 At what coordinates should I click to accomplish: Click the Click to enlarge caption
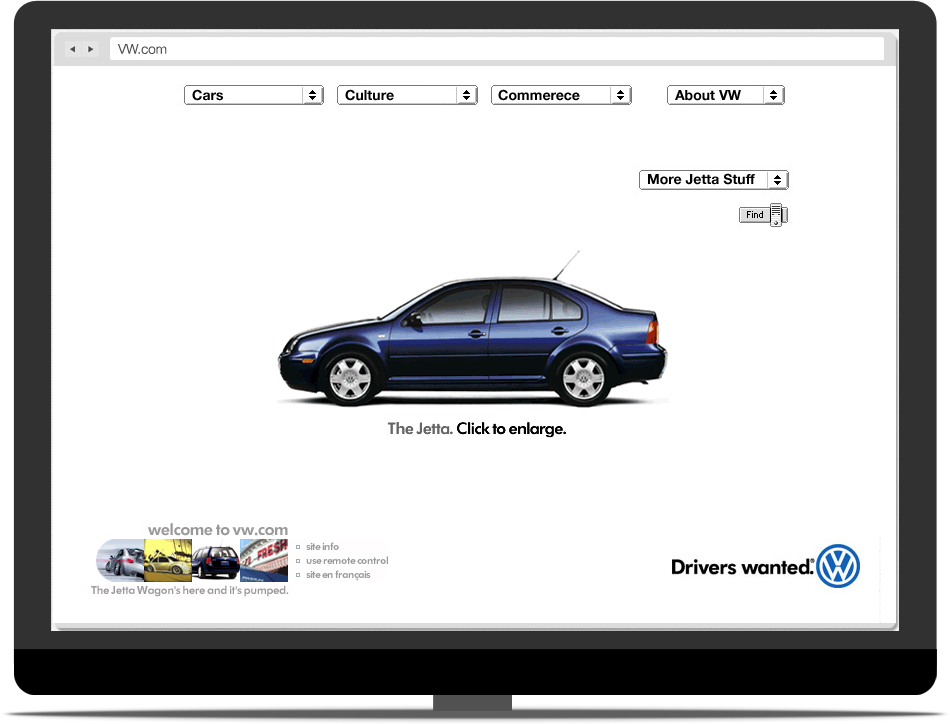pos(511,429)
